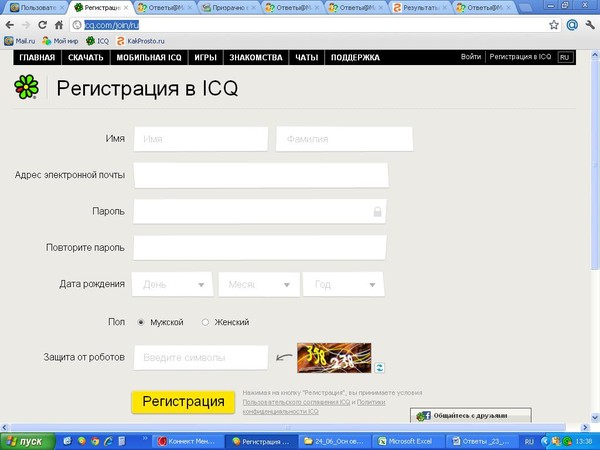This screenshot has height=450, width=600.
Task: Click the ICQ flower logo beside the heading
Action: point(26,87)
